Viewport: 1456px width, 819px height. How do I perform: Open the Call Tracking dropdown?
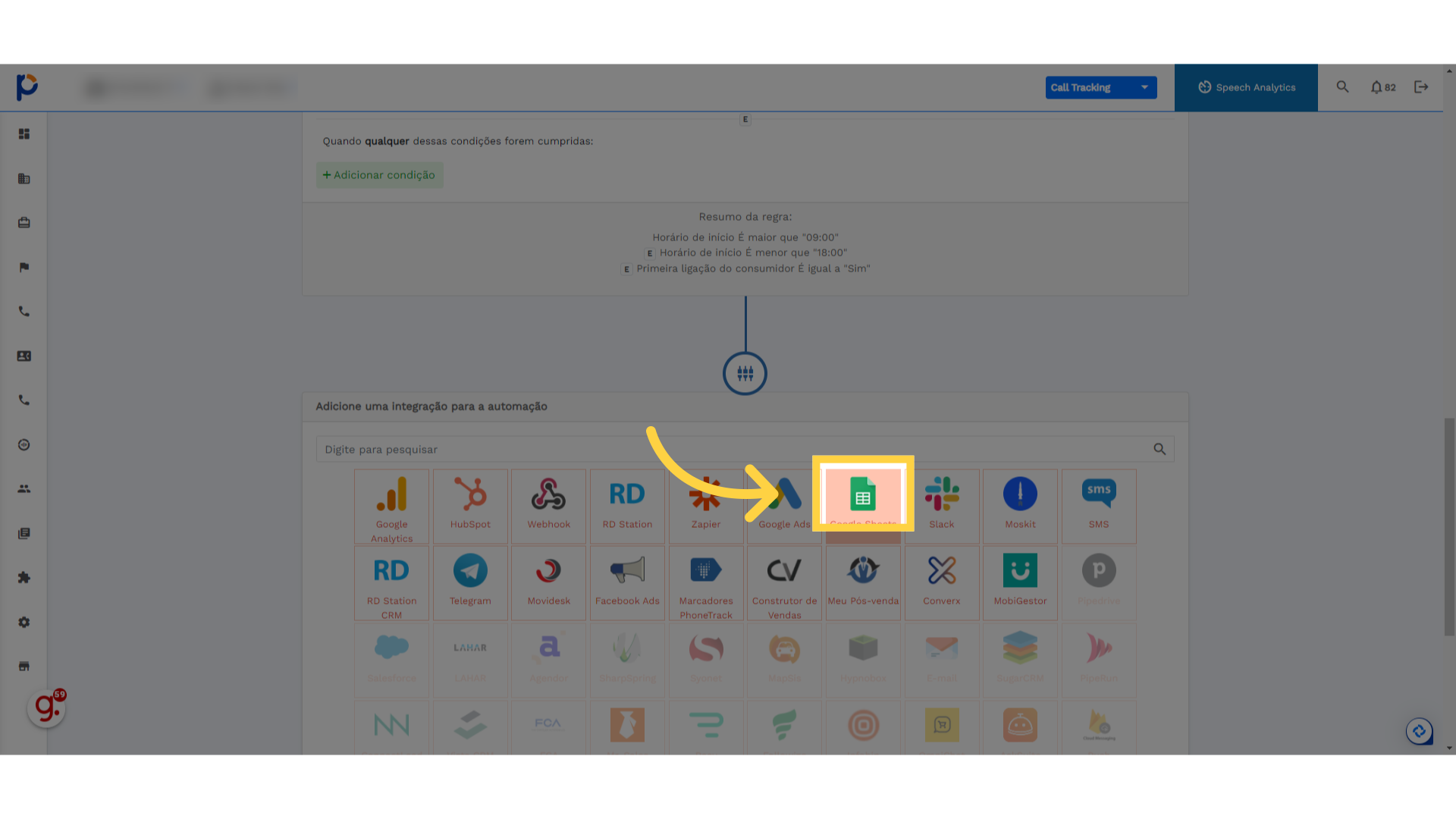click(1101, 87)
